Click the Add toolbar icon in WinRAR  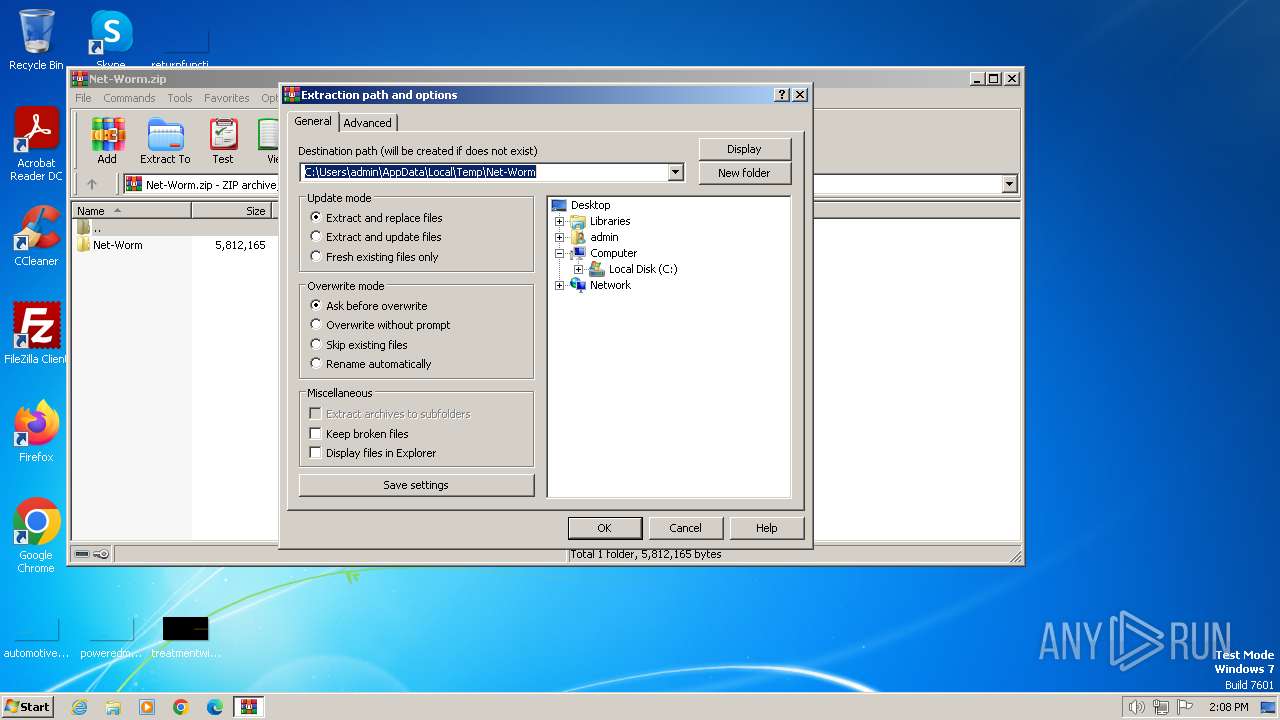107,141
